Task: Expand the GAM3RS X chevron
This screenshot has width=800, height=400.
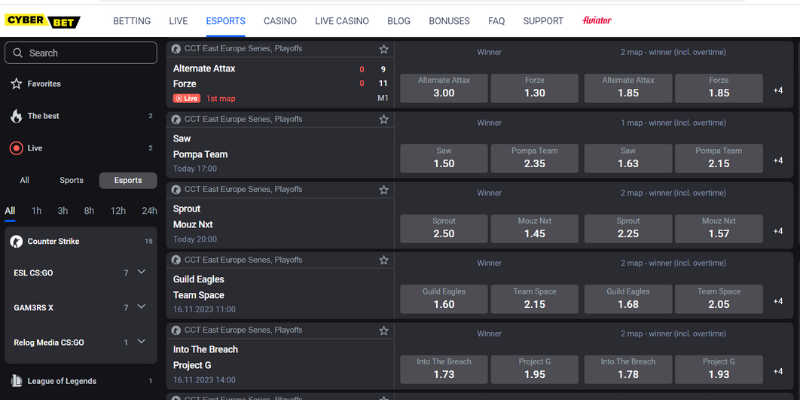Action: coord(141,307)
